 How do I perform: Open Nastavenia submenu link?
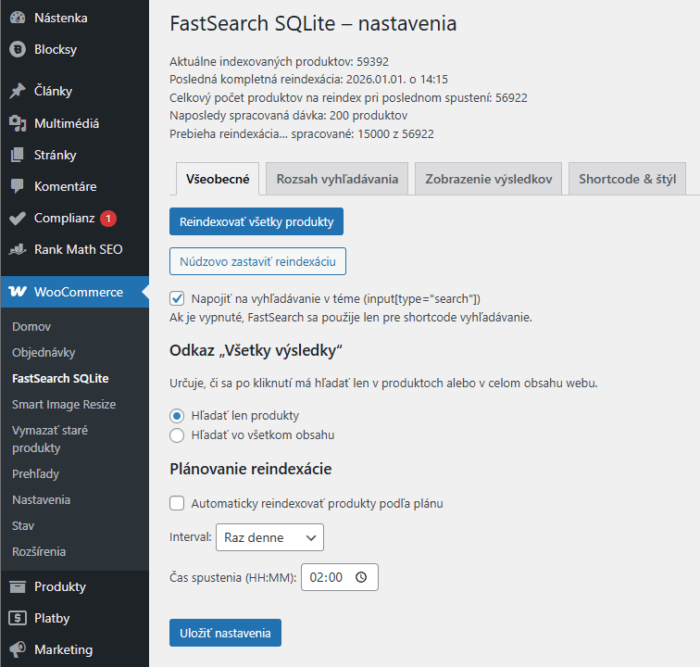click(x=41, y=500)
